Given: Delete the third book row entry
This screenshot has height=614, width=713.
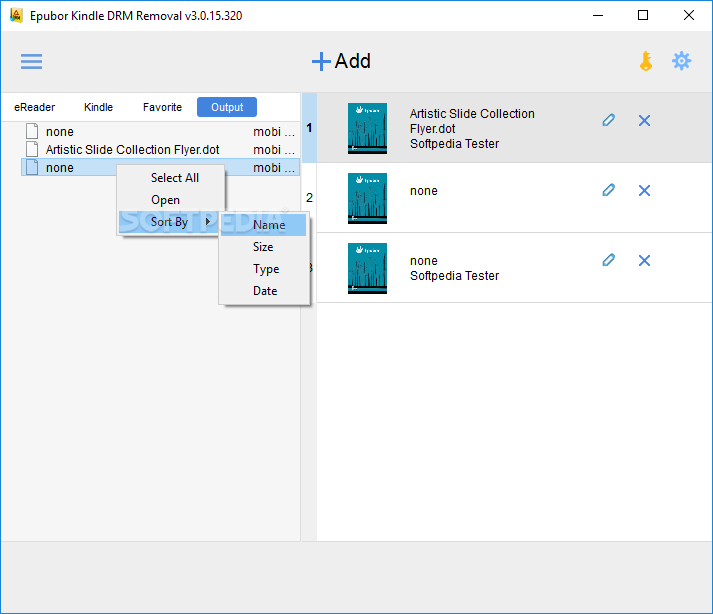Looking at the screenshot, I should (644, 261).
